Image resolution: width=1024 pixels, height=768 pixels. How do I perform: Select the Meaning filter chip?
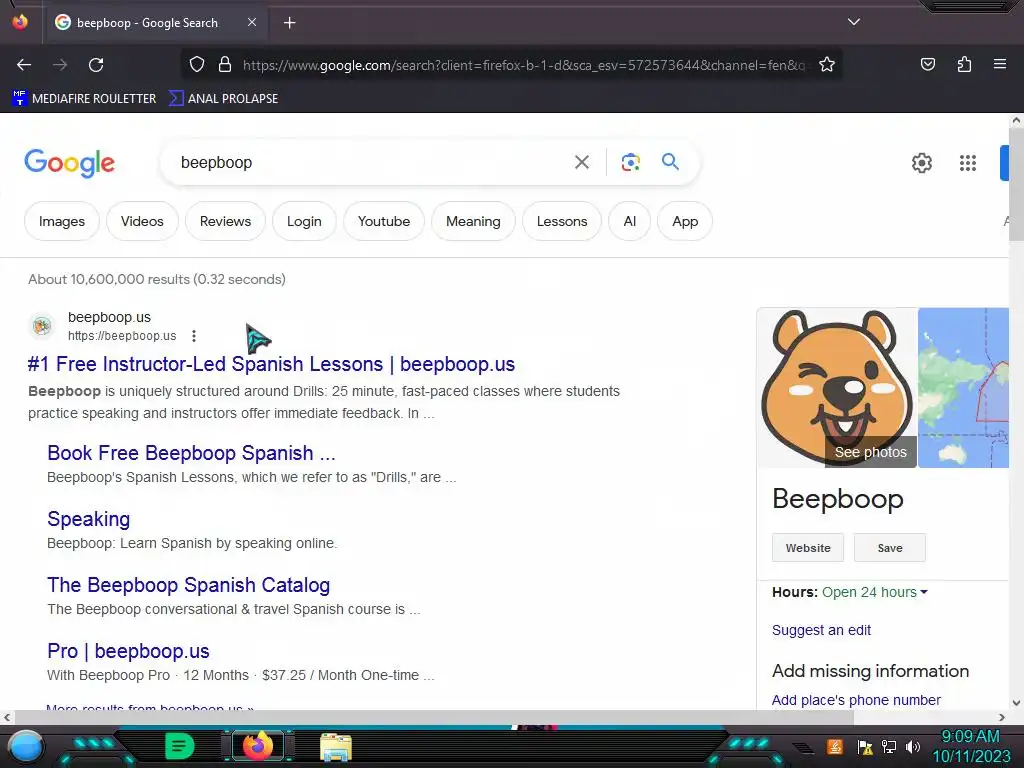473,221
